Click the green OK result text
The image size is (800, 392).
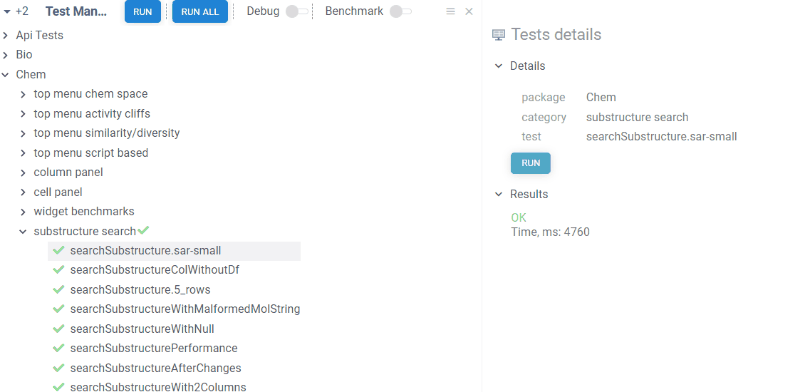click(518, 217)
